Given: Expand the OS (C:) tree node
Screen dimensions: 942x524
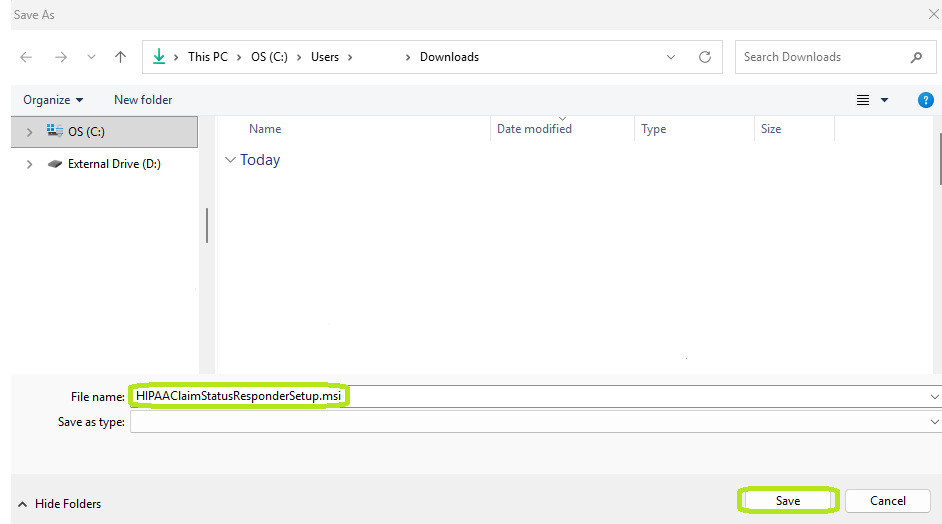Looking at the screenshot, I should coord(29,132).
